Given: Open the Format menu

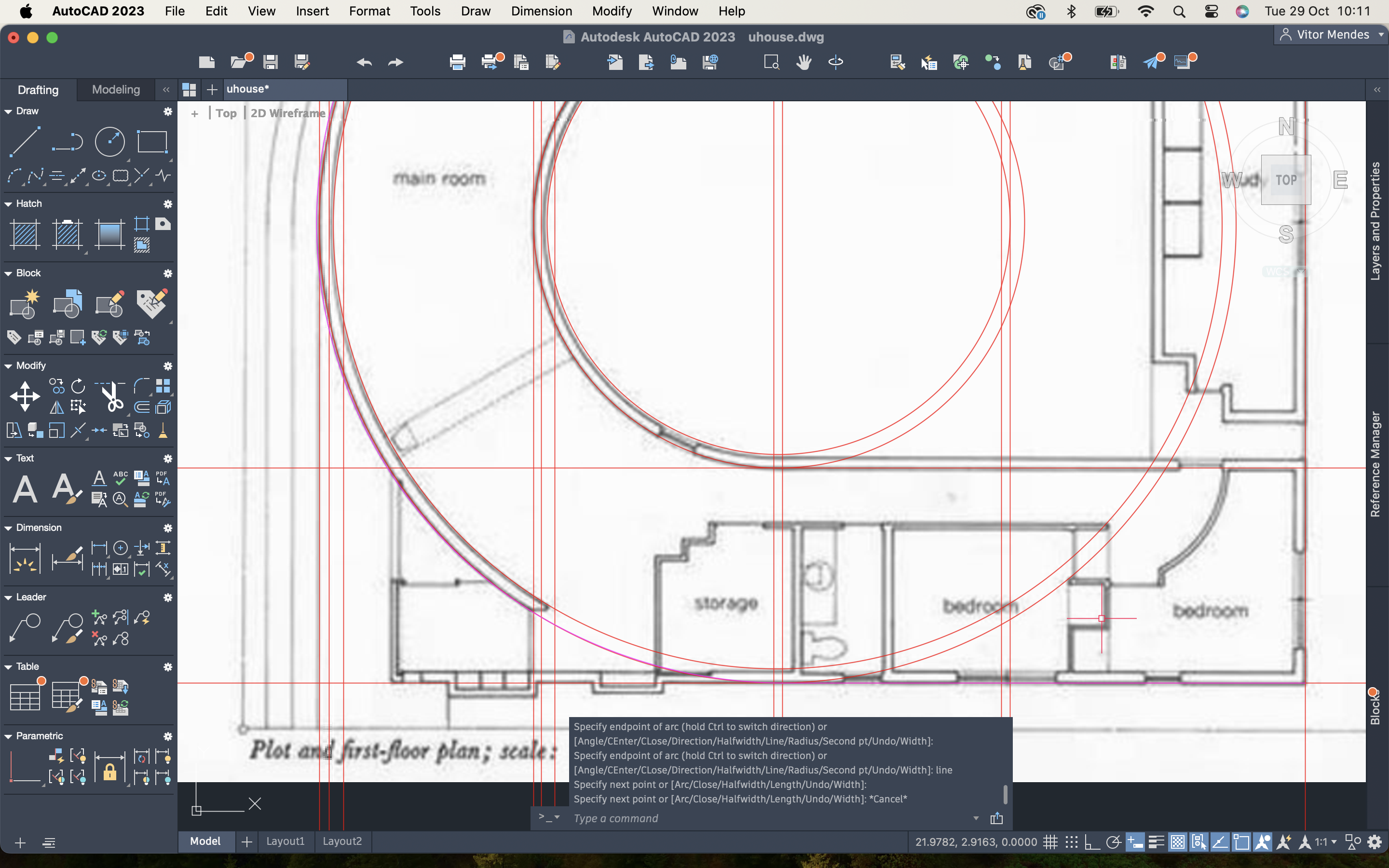Looking at the screenshot, I should (x=369, y=11).
